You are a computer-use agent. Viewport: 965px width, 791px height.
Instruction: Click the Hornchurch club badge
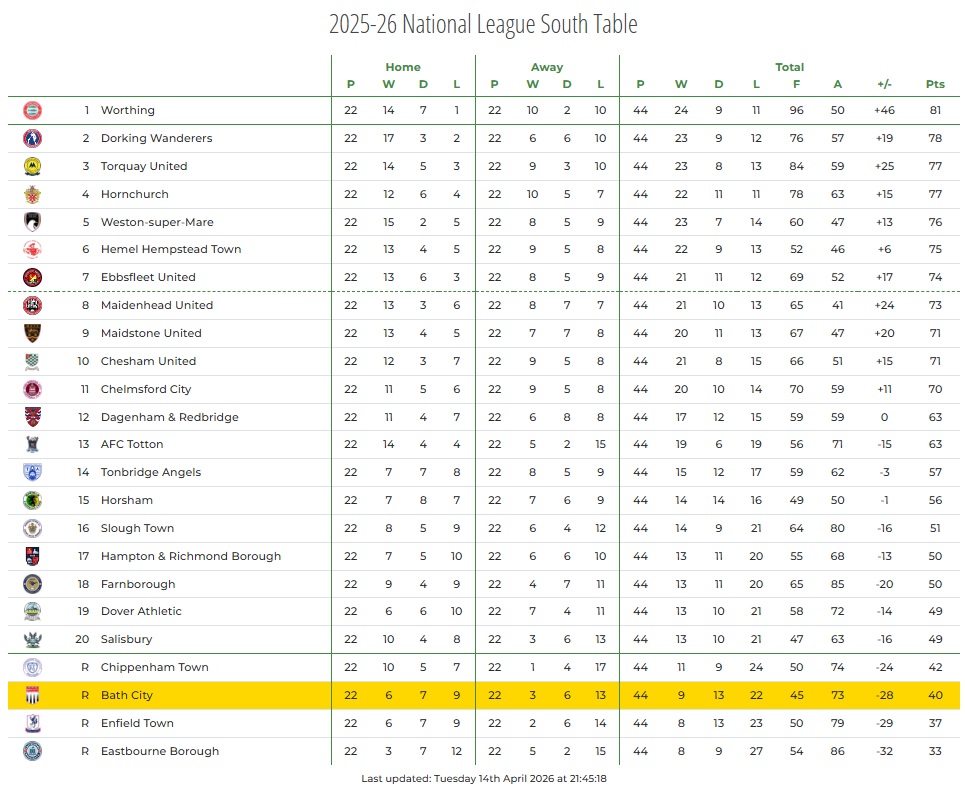32,194
